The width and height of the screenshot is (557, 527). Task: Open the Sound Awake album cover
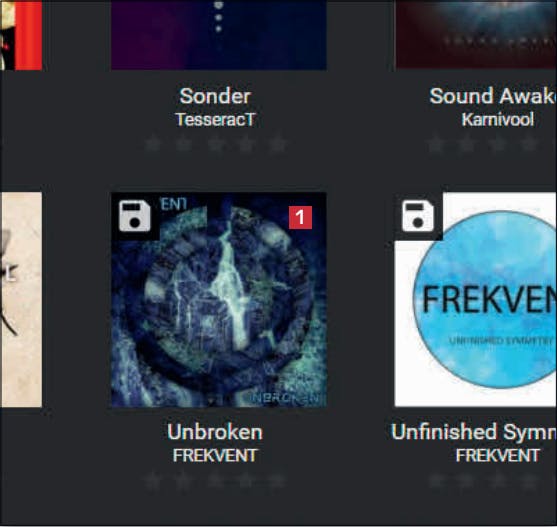pos(476,34)
